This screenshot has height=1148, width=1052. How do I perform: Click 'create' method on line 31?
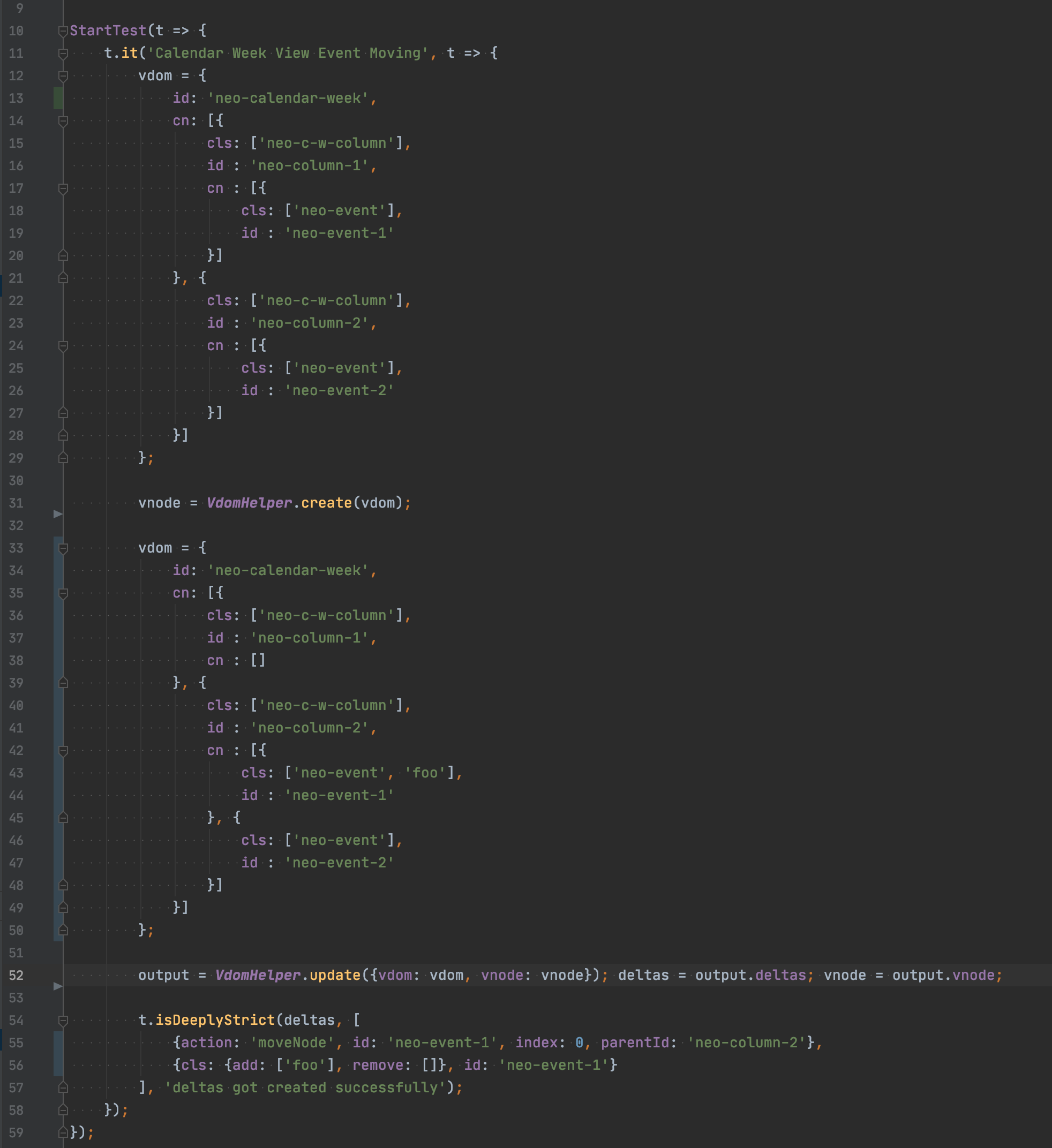(x=326, y=503)
